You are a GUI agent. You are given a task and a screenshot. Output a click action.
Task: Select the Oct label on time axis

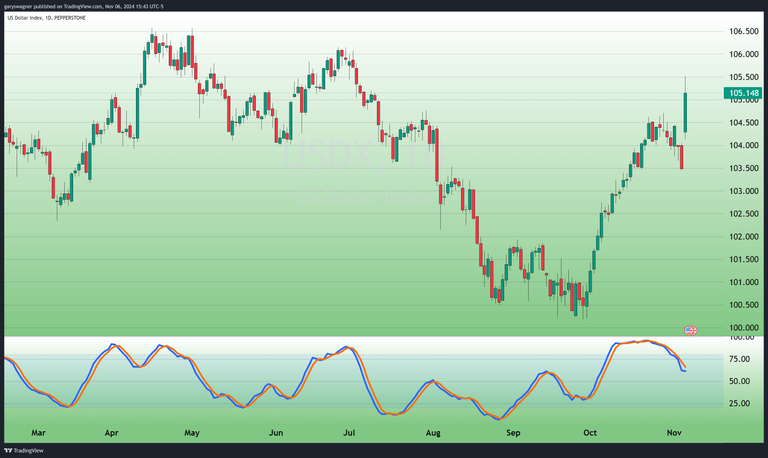tap(590, 433)
